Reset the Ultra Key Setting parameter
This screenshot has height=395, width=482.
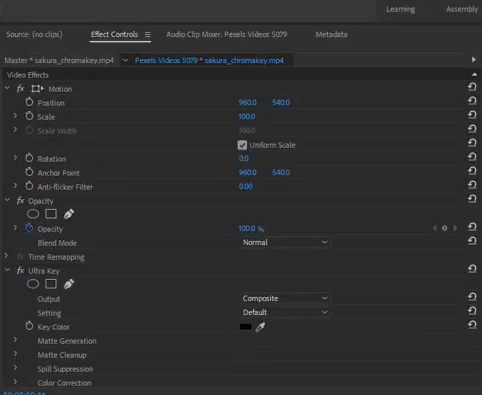pos(472,311)
